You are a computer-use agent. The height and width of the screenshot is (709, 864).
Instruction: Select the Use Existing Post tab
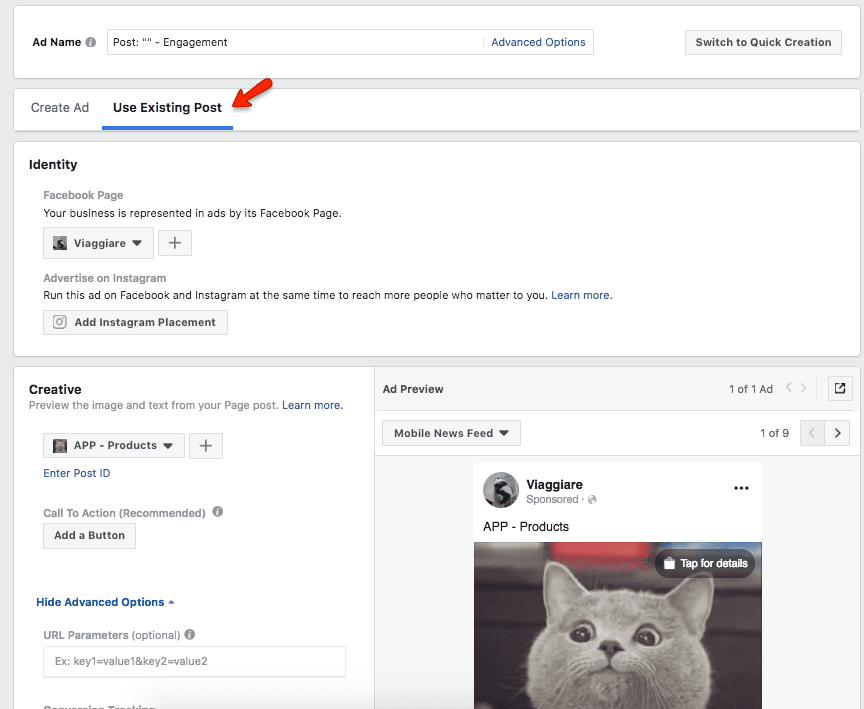coord(168,107)
